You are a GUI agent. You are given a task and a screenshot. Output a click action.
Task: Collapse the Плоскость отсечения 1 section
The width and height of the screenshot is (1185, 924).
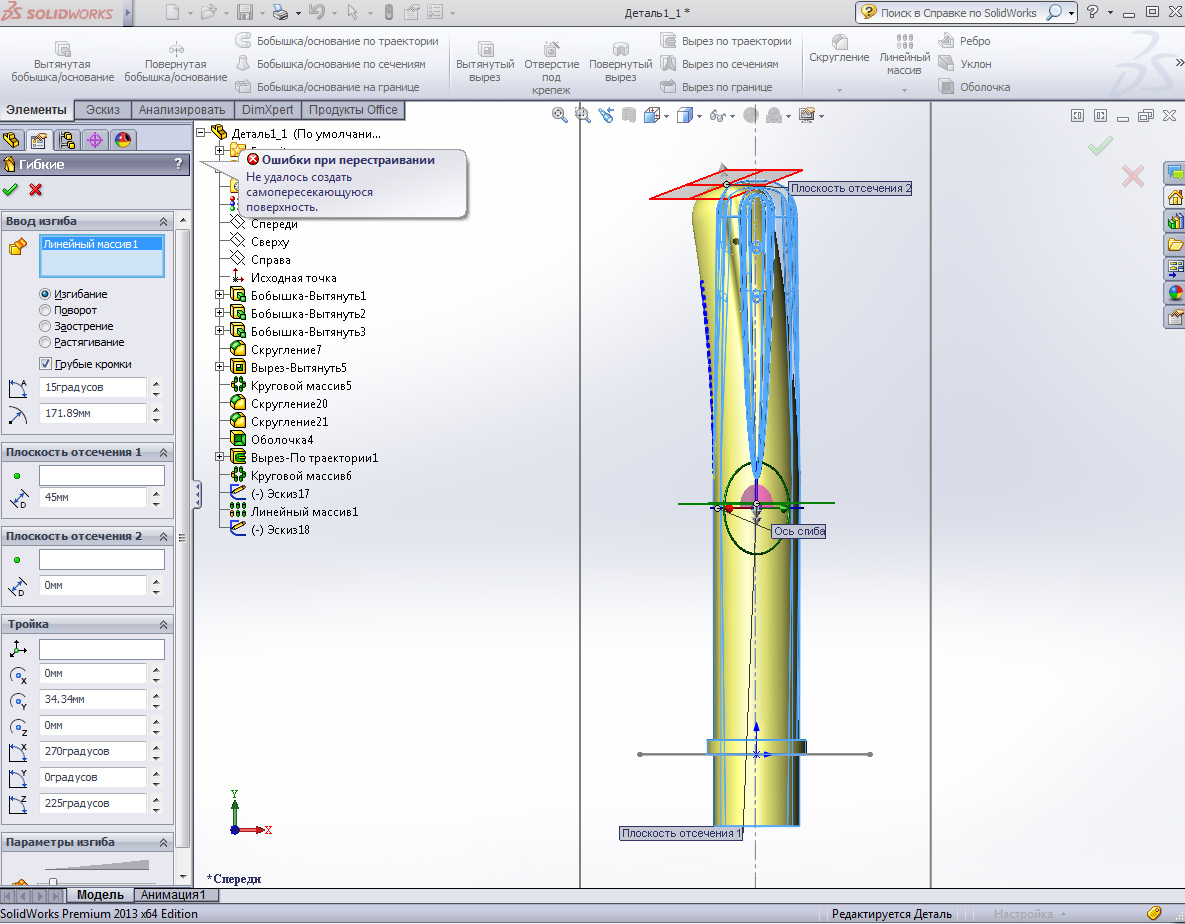[163, 452]
